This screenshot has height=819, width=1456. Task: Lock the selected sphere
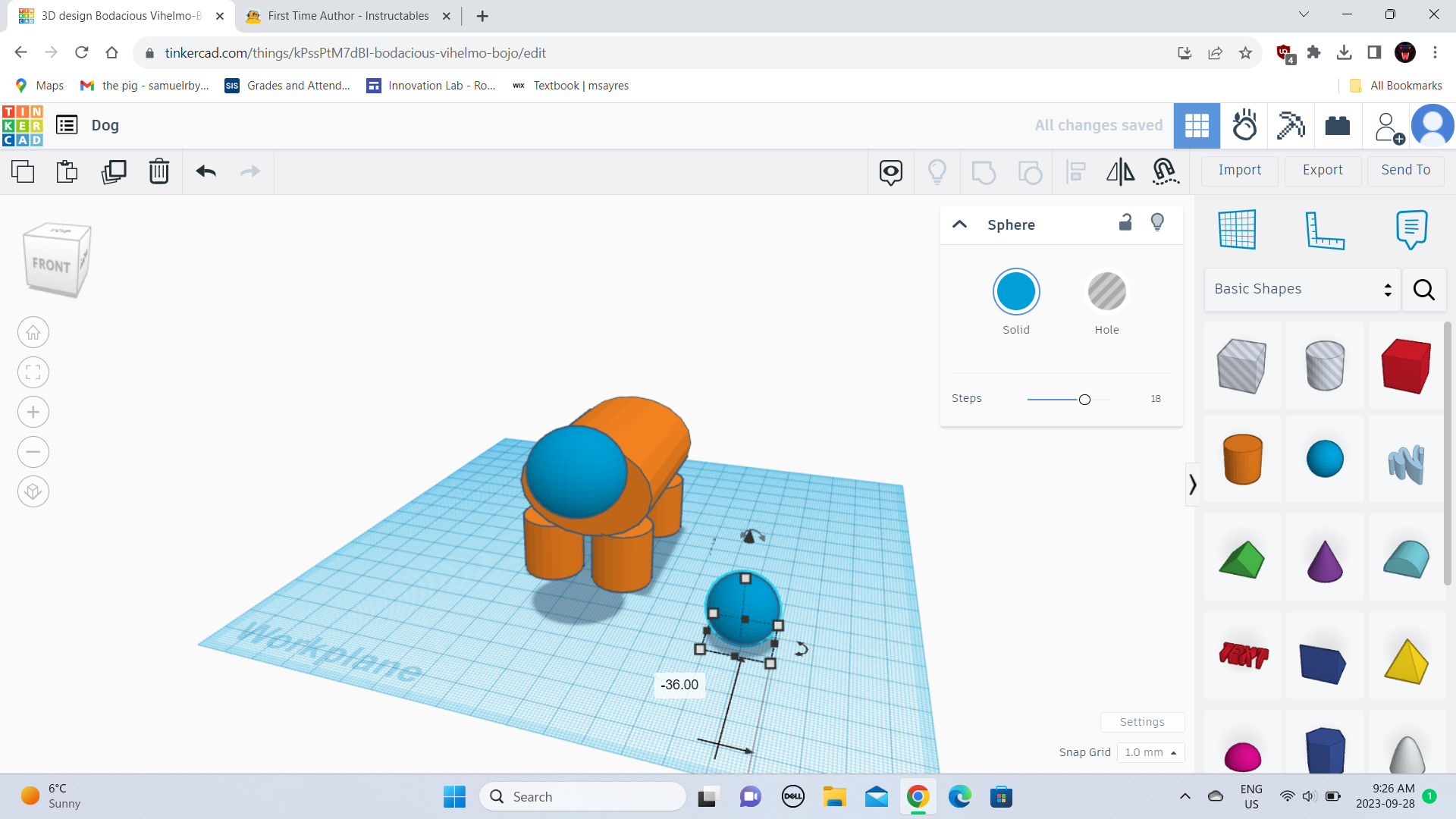coord(1125,223)
